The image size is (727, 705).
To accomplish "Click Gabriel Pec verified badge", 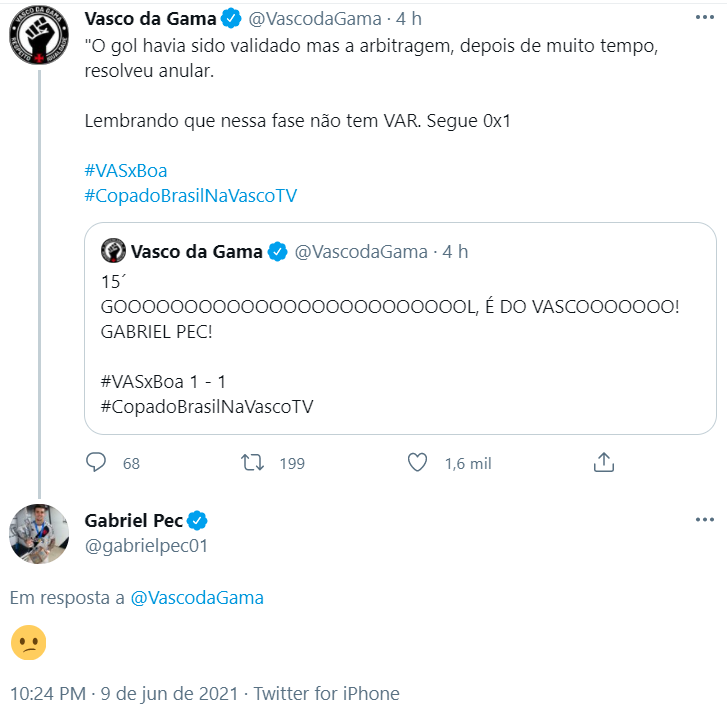I will point(198,521).
